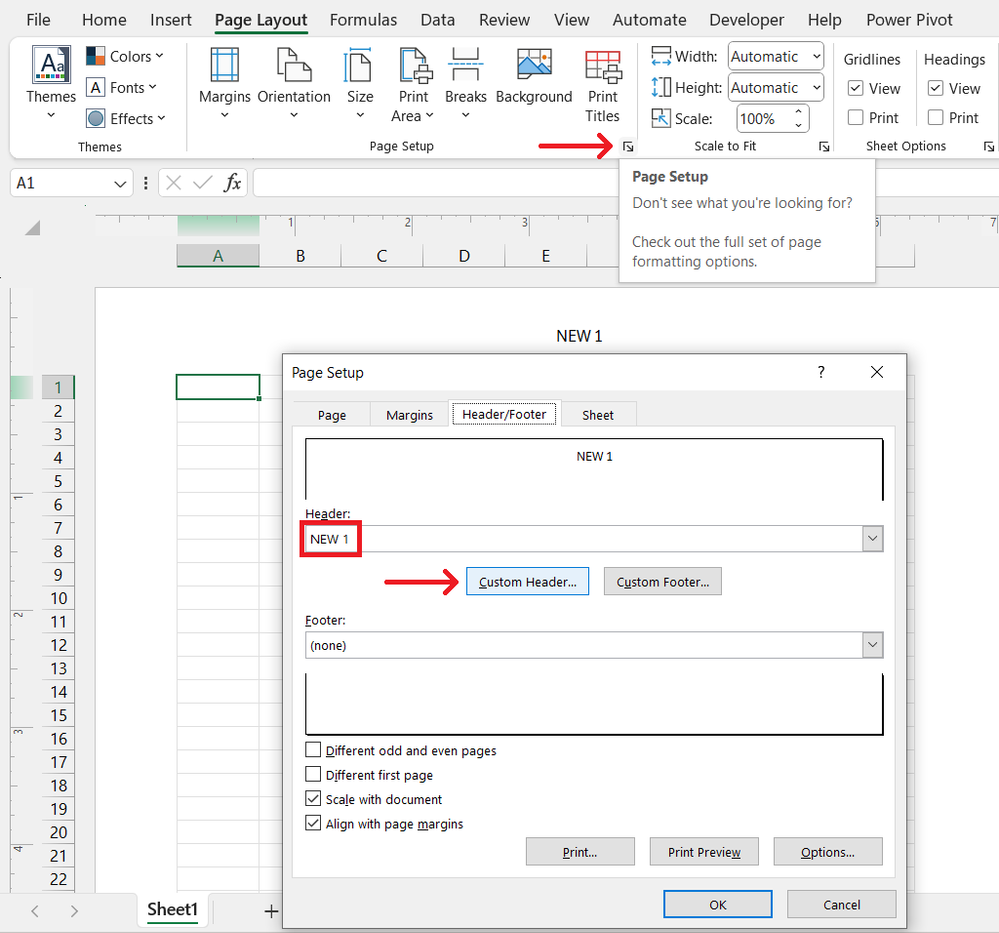The height and width of the screenshot is (933, 999).
Task: Click the Sheet Options dialog launcher
Action: (988, 147)
